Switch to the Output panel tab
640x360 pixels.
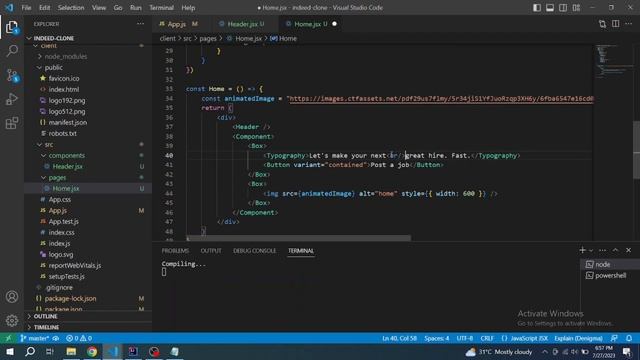pos(211,251)
